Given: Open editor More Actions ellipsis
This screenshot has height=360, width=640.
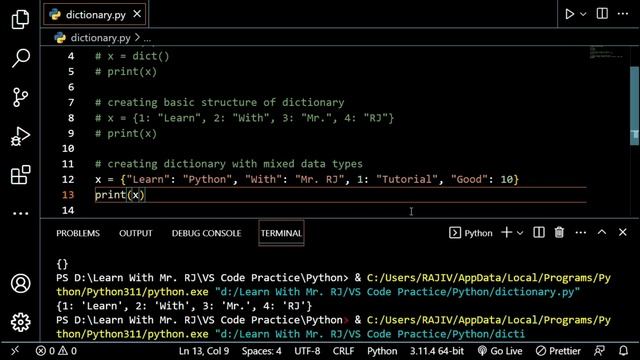Looking at the screenshot, I should click(x=623, y=13).
